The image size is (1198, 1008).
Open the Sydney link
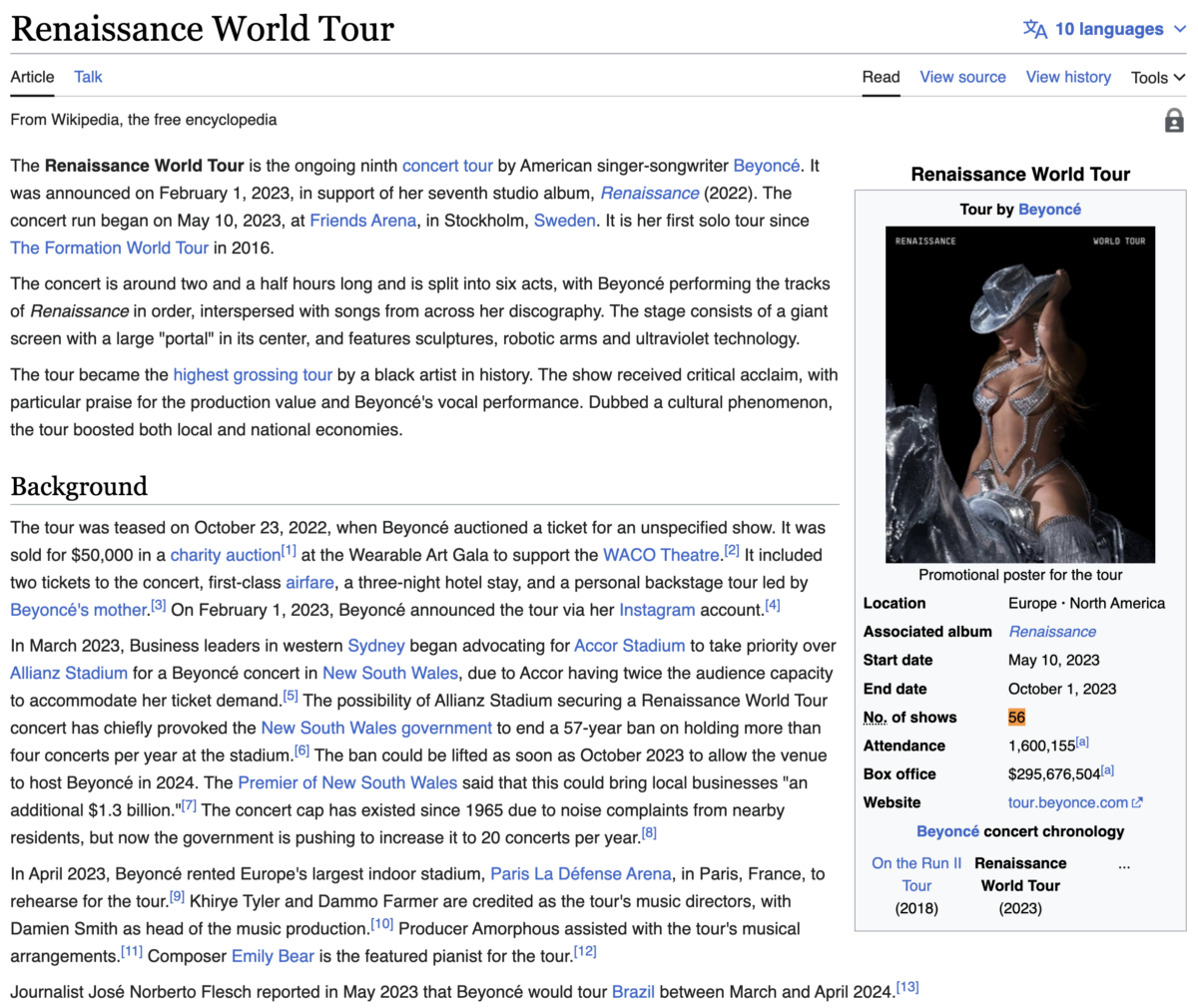coord(376,646)
